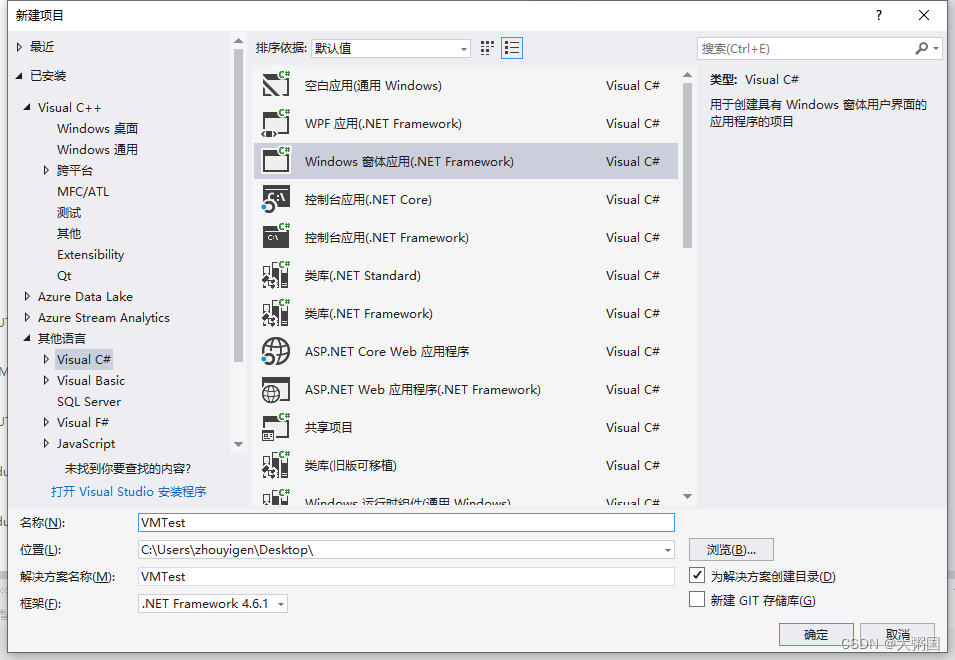Screen dimensions: 955x660
Task: Click the Windows 窗体应用 template icon
Action: 276,161
